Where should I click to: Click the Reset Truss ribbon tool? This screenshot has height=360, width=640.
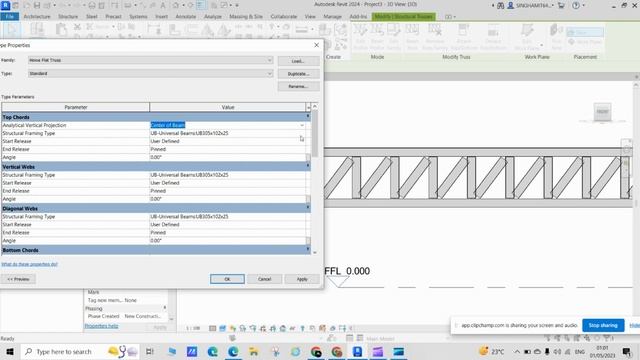pos(412,37)
